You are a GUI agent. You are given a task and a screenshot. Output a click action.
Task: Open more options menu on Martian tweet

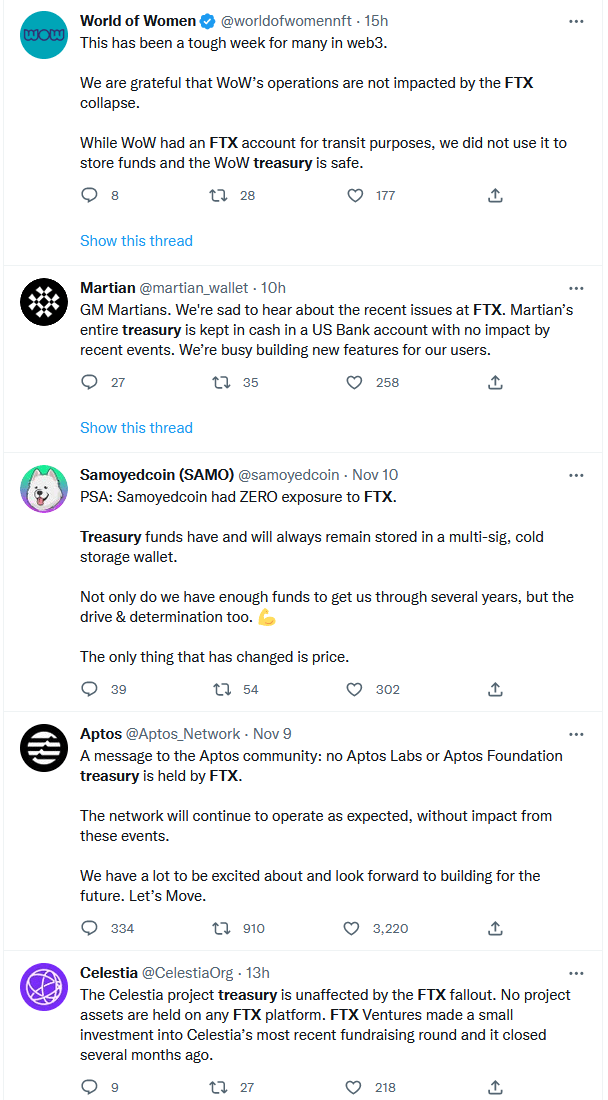(576, 288)
